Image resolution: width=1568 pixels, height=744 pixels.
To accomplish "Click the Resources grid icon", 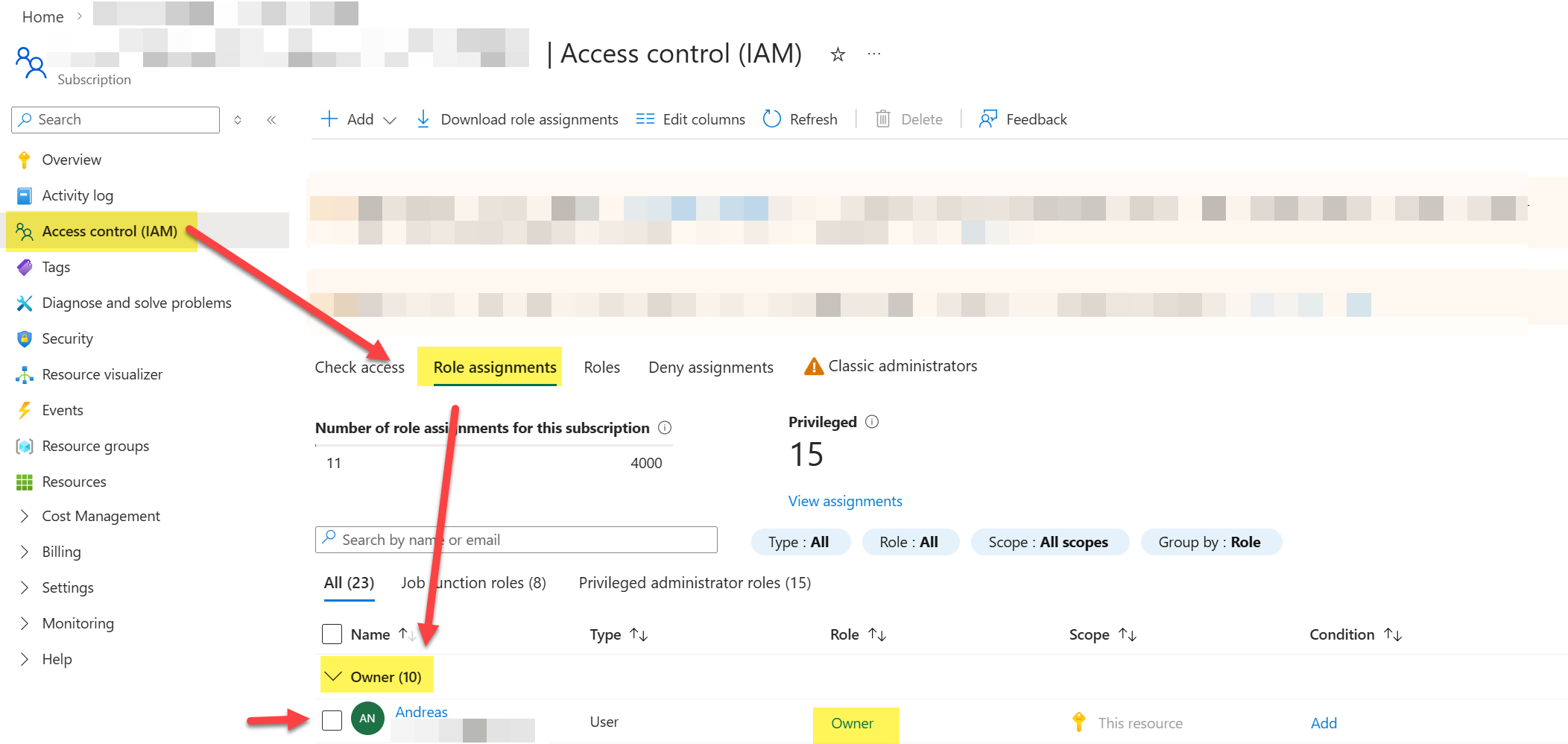I will [25, 482].
